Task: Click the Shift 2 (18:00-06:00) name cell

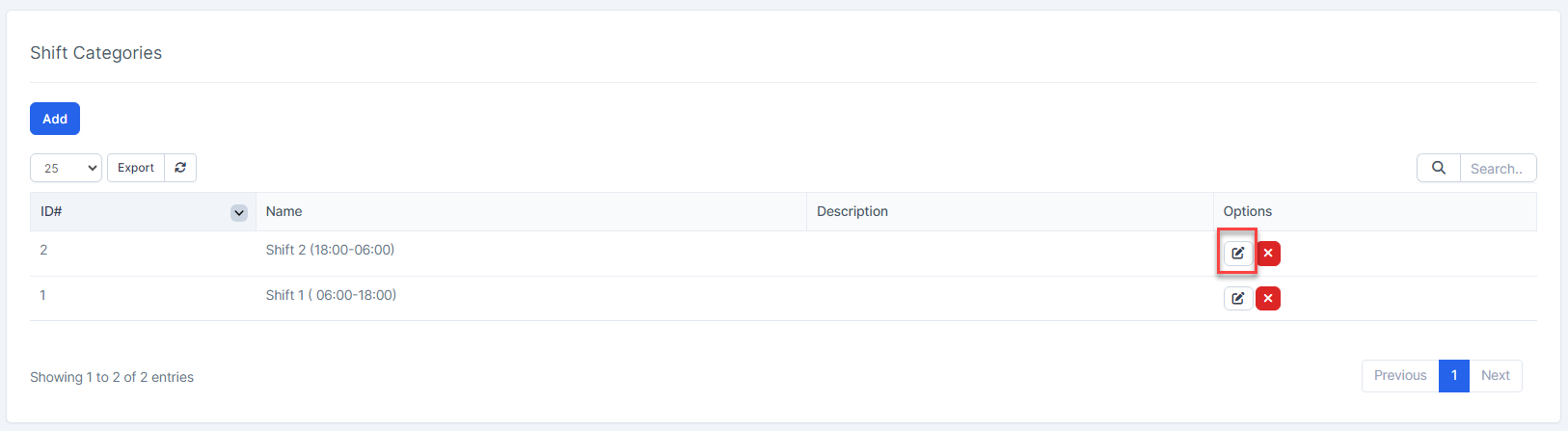Action: point(330,250)
